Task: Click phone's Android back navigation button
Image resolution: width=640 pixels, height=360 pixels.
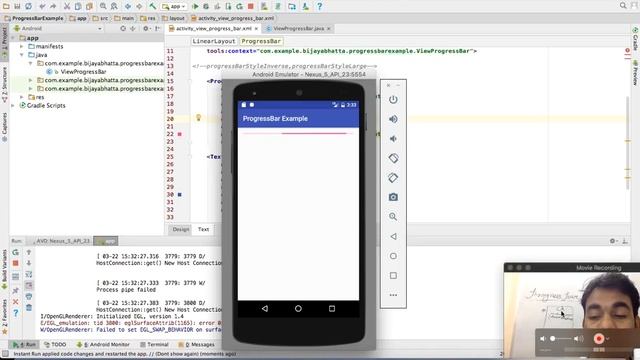Action: tap(264, 309)
